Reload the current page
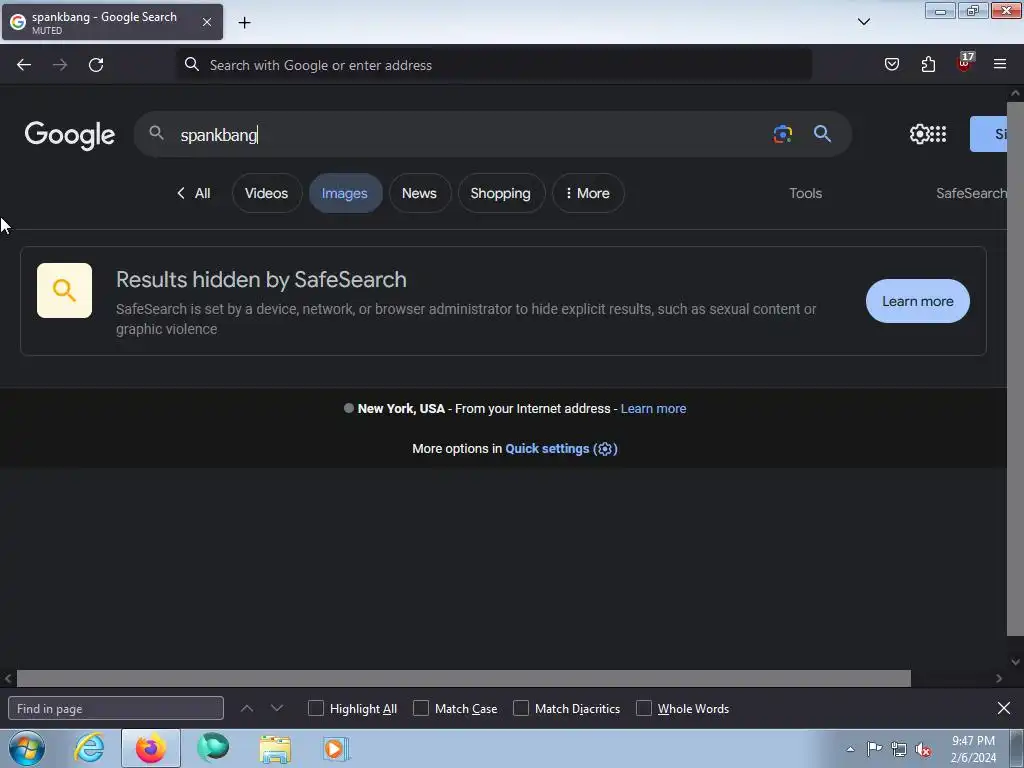Screen dimensions: 1024x768 (x=96, y=65)
